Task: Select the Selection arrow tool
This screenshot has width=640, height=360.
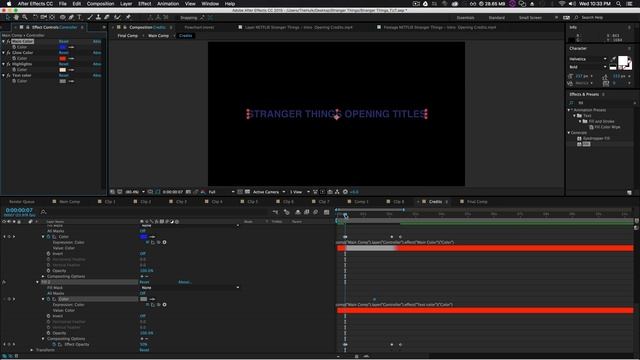Action: tap(8, 18)
